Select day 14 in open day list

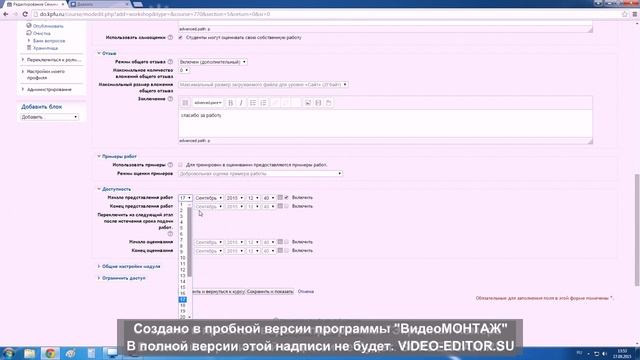183,282
